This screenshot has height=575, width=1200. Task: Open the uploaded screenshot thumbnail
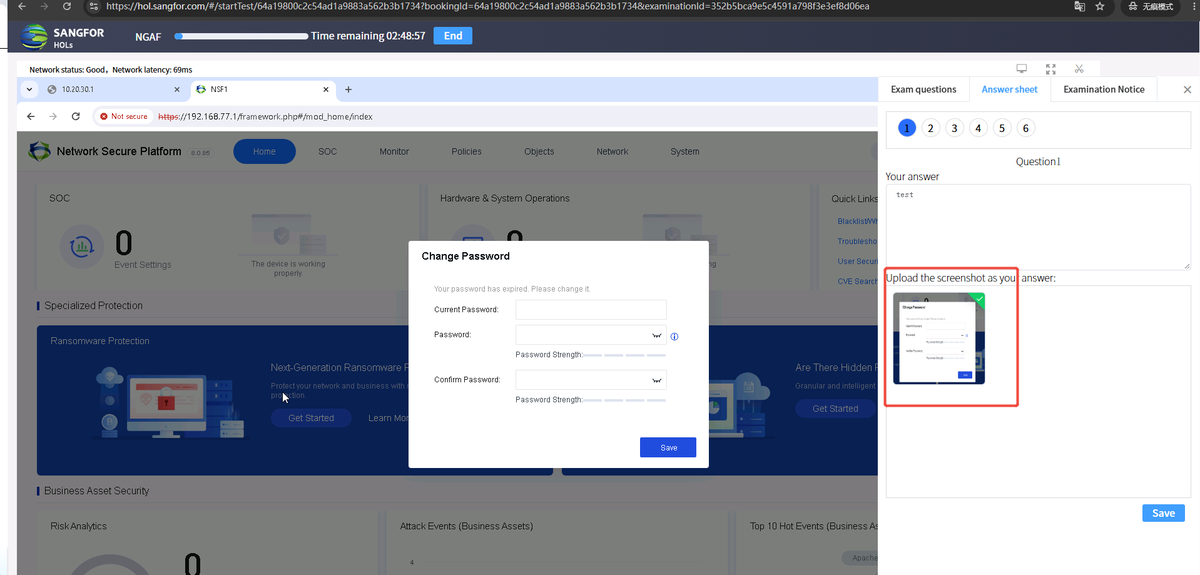(x=937, y=338)
